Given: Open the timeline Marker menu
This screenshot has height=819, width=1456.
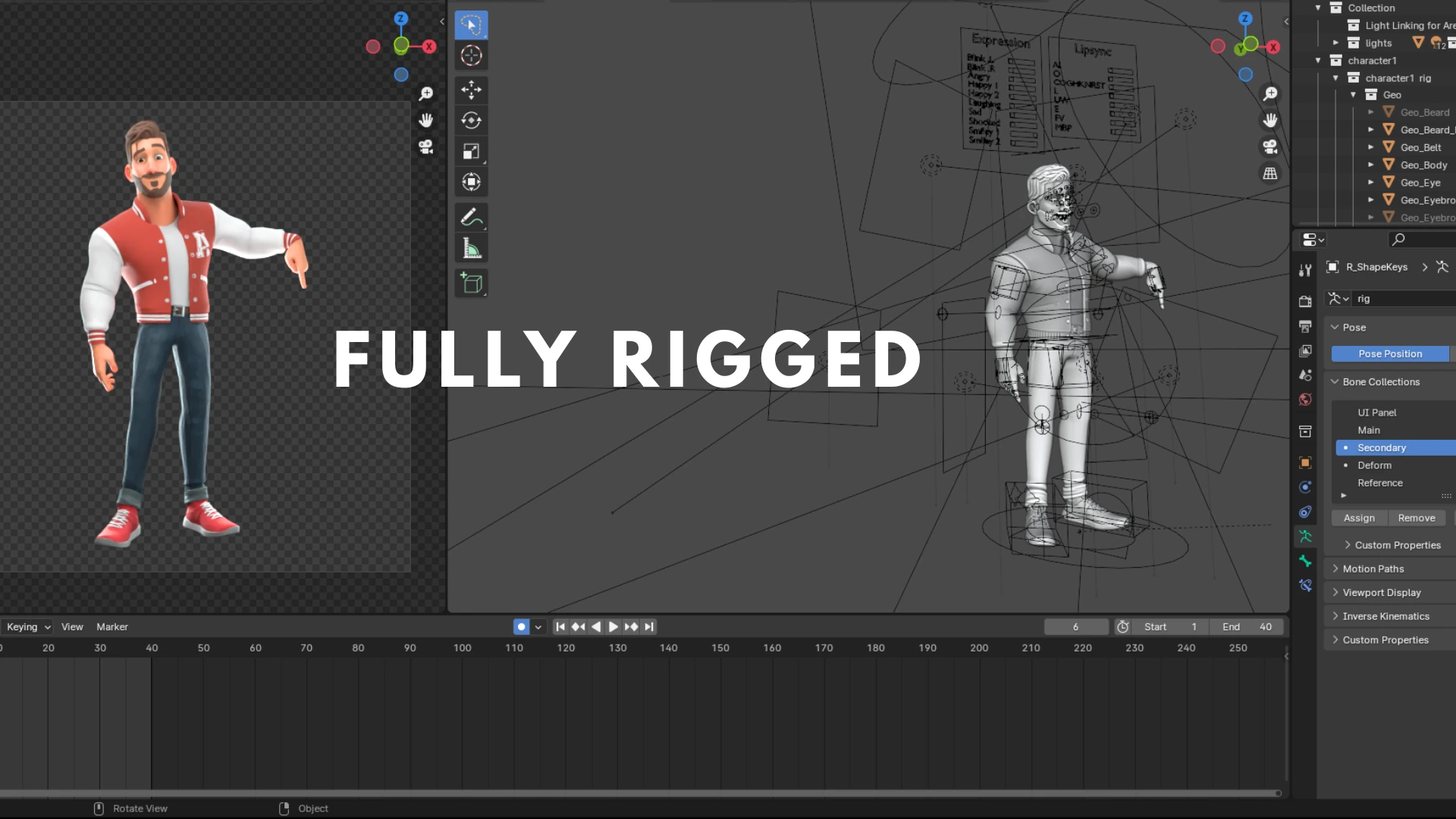Looking at the screenshot, I should pos(112,626).
